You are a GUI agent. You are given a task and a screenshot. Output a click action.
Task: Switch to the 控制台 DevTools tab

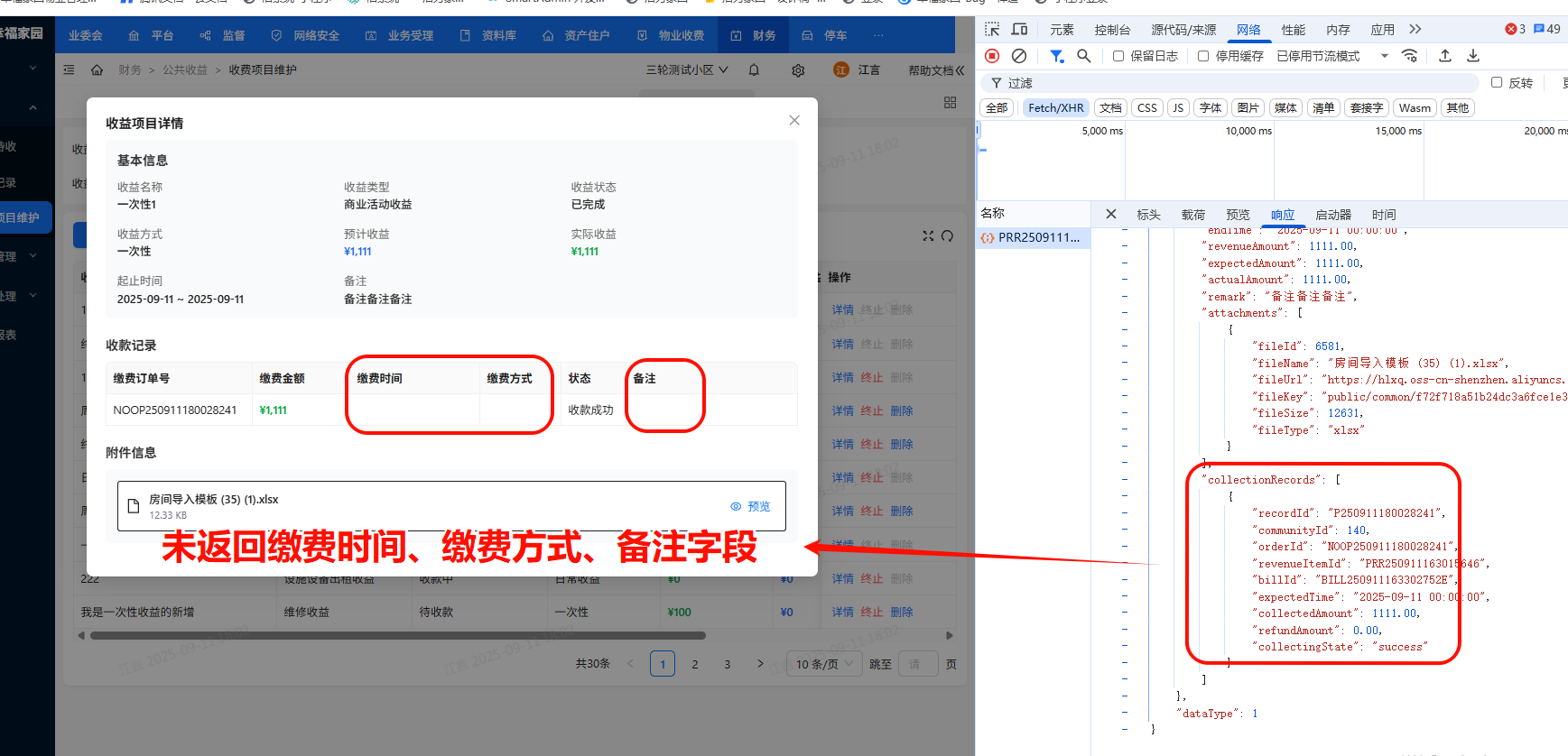tap(1112, 30)
